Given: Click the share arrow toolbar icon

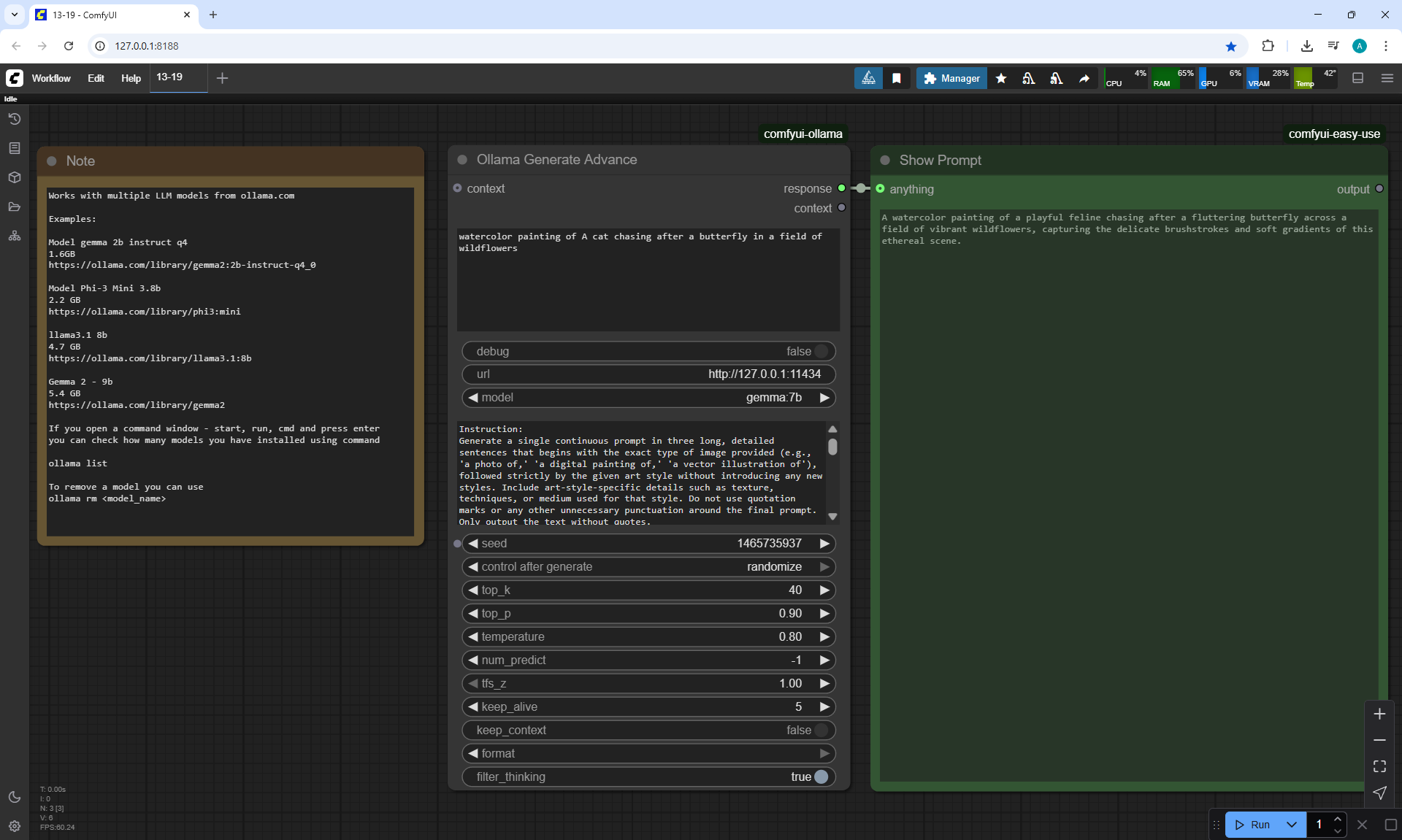Looking at the screenshot, I should tap(1084, 78).
